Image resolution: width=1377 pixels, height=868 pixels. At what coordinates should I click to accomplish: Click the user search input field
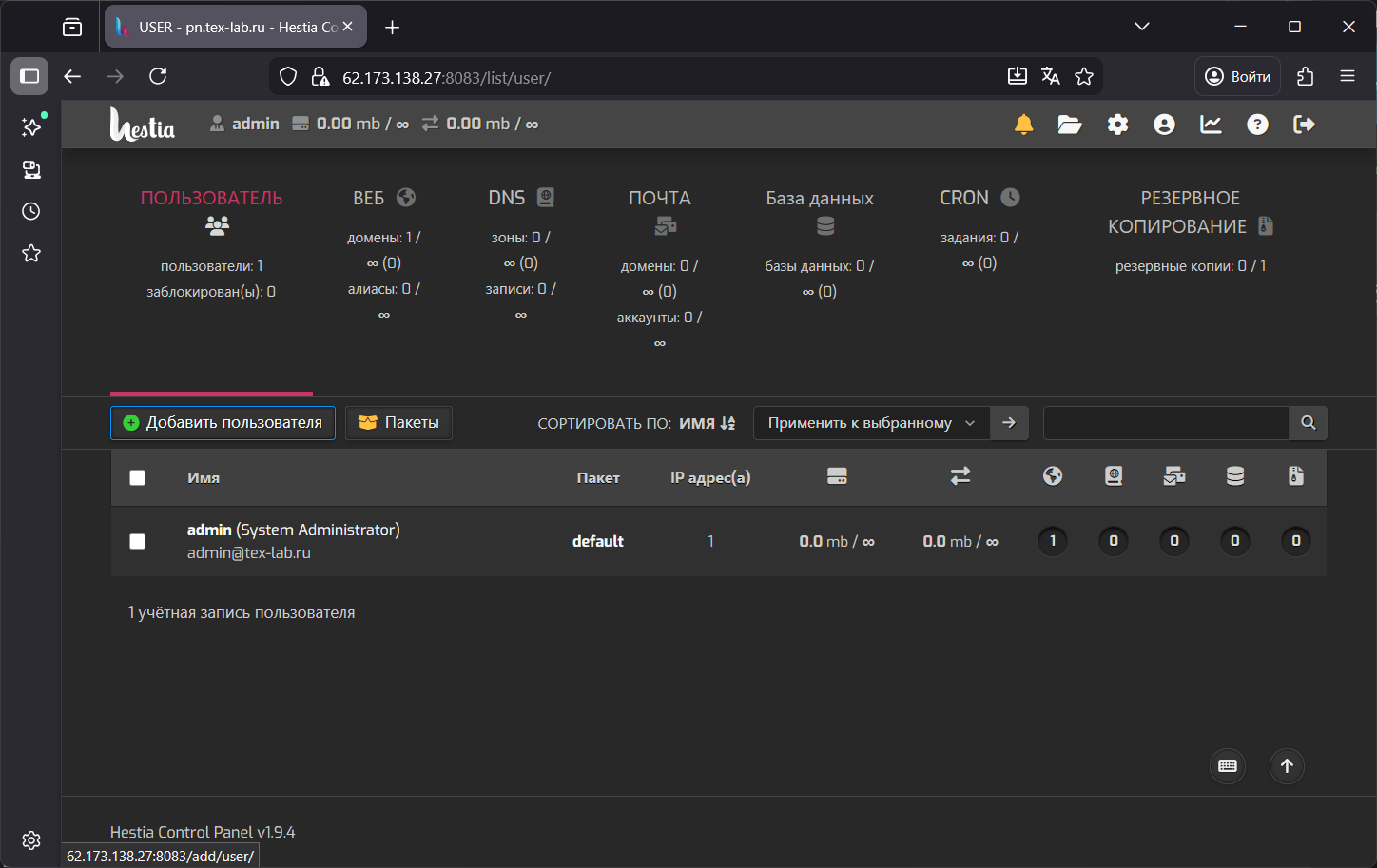pos(1166,423)
